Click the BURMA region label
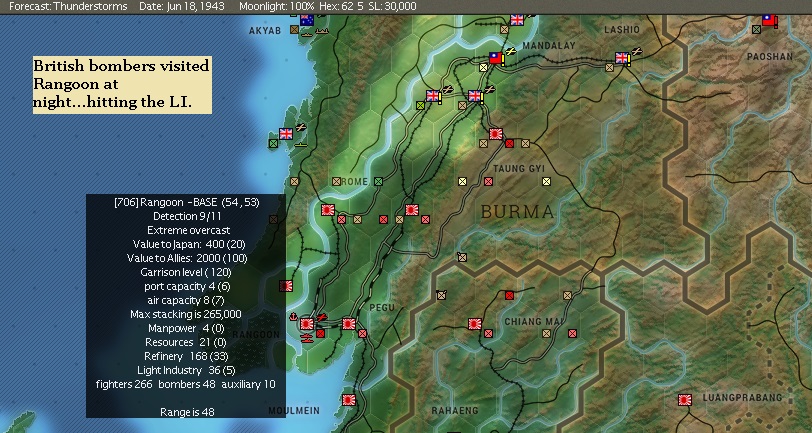This screenshot has width=812, height=433. (517, 211)
